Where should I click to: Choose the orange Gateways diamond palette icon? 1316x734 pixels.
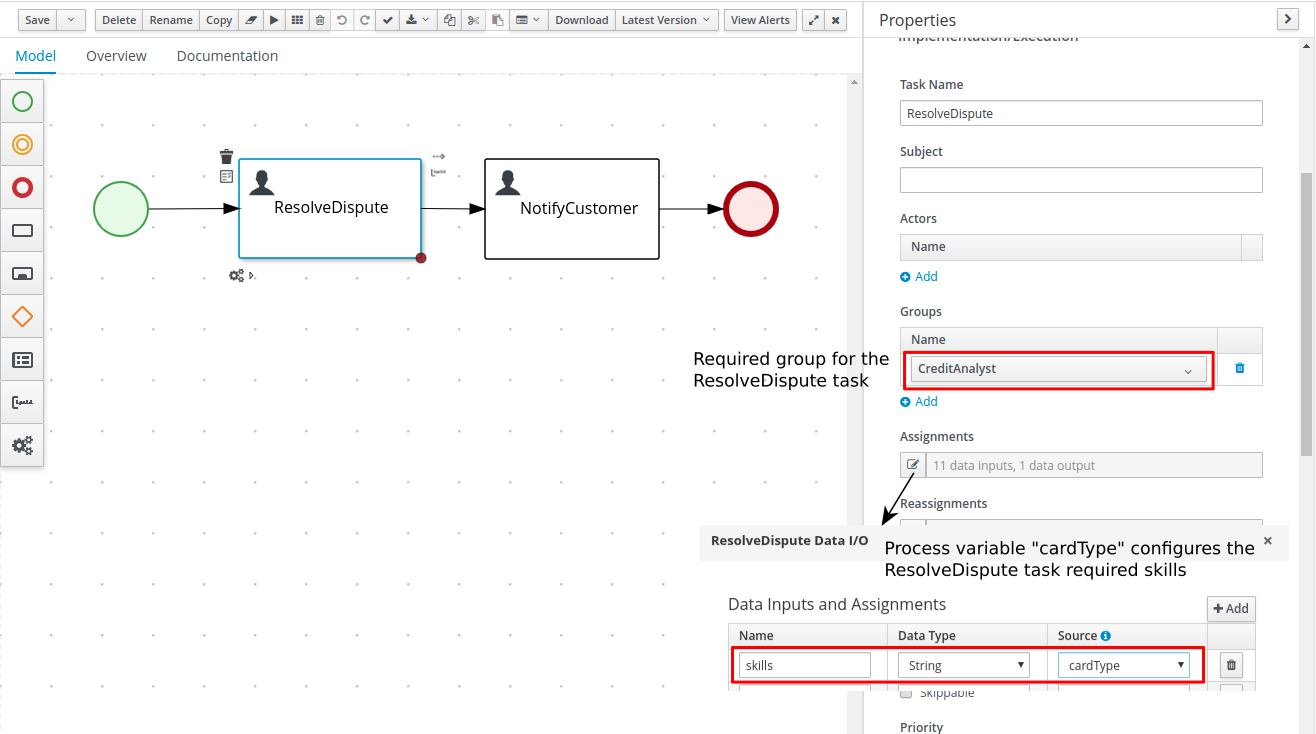coord(22,317)
